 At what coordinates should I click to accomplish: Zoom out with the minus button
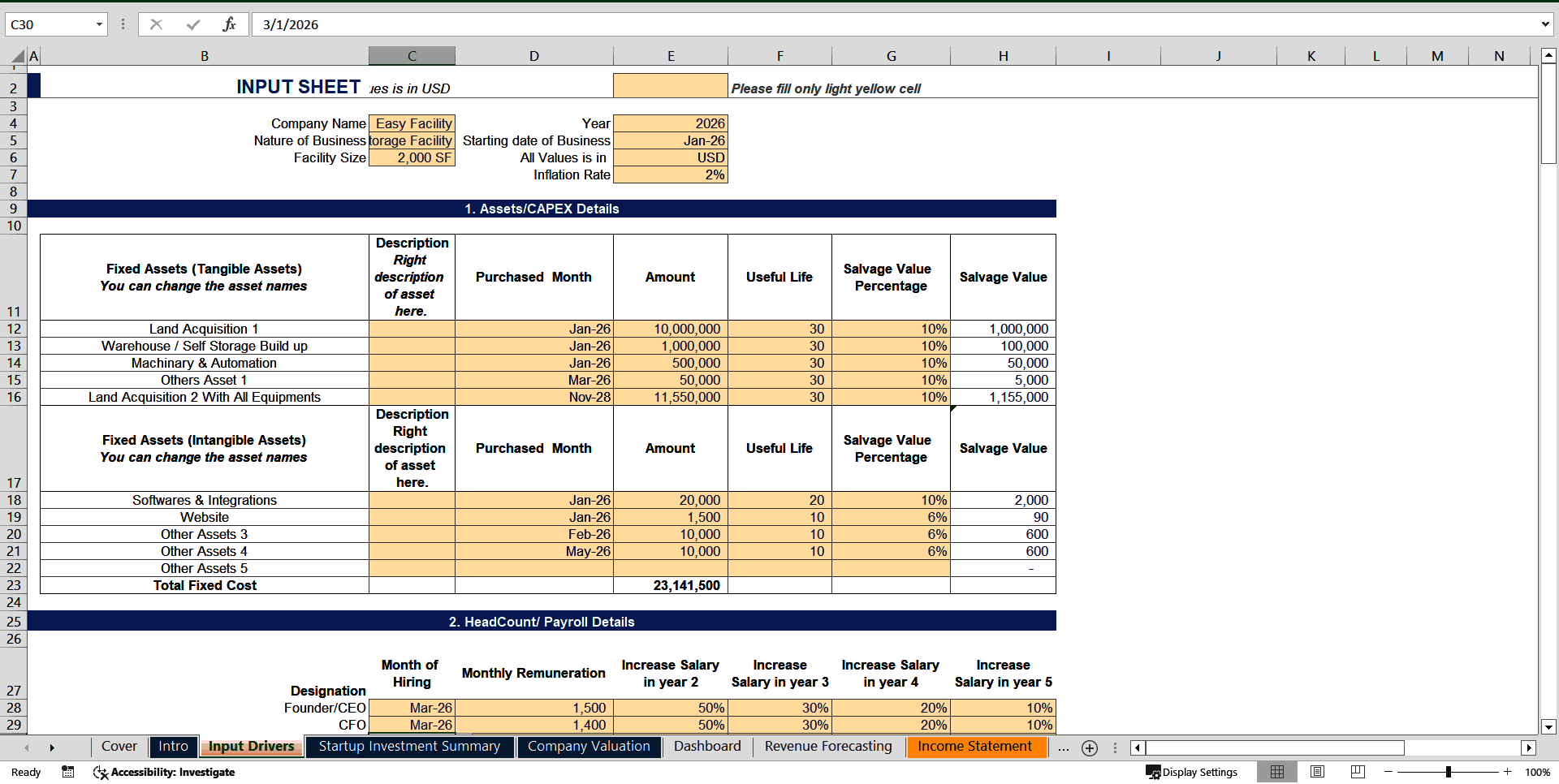pos(1388,772)
